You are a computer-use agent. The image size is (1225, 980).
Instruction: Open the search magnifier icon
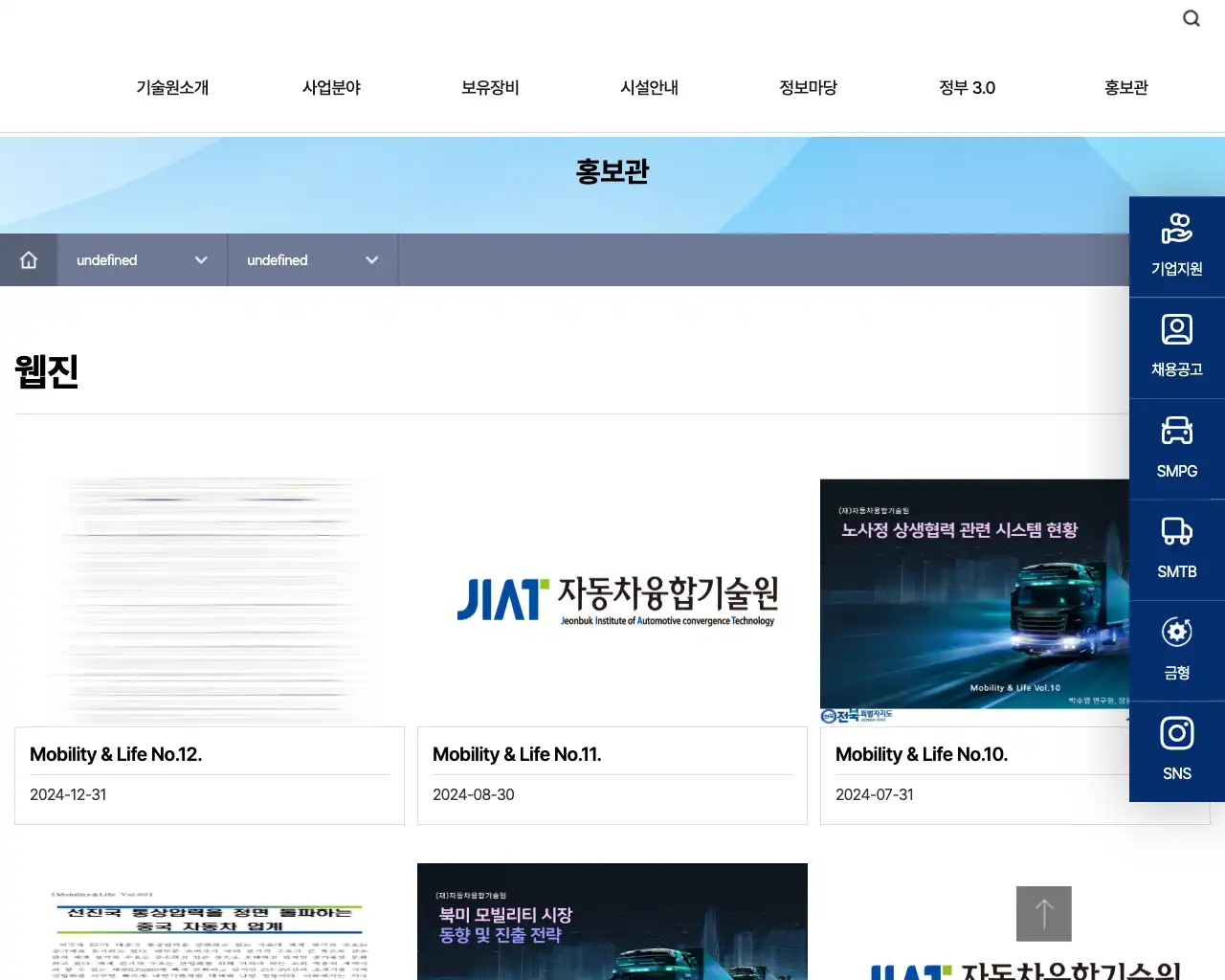point(1191,17)
